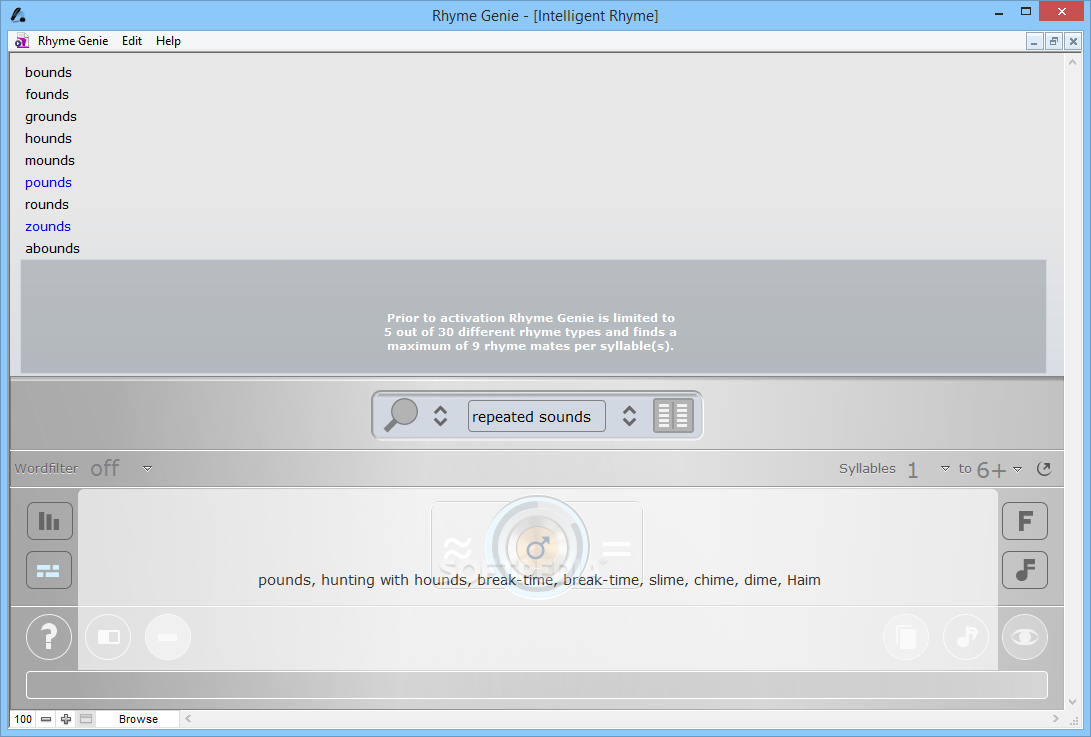Open the Wordfilter dropdown arrow
1091x737 pixels.
pos(148,469)
